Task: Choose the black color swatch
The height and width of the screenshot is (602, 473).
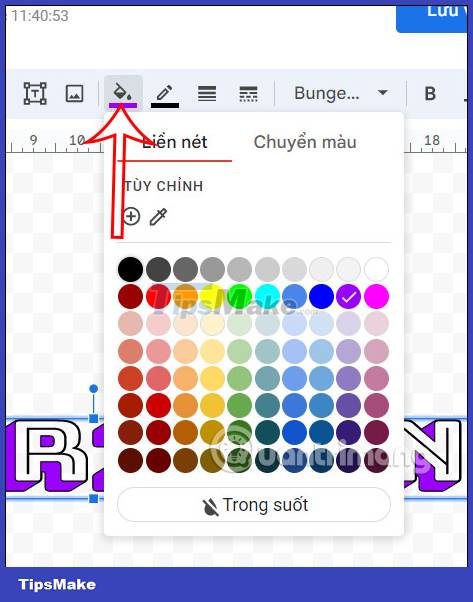Action: click(131, 269)
